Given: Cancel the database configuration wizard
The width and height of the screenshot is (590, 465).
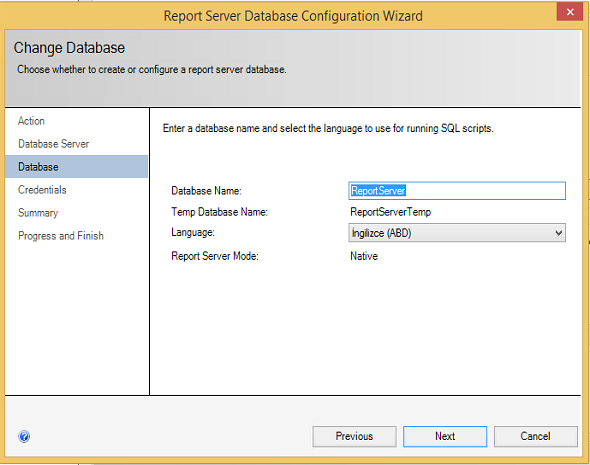Looking at the screenshot, I should pos(535,436).
